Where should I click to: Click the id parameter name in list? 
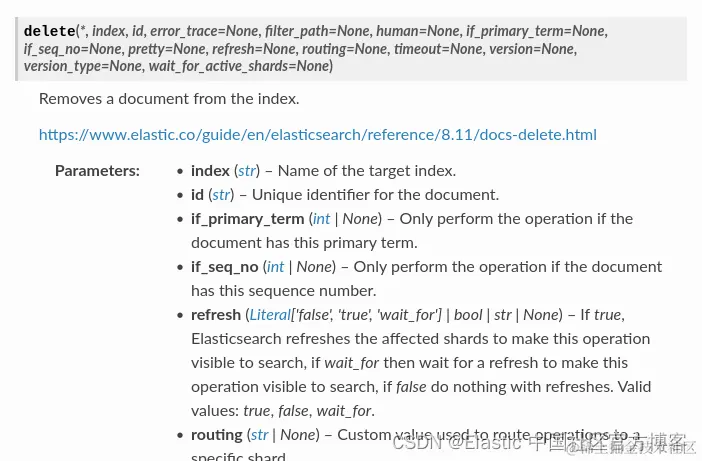coord(197,195)
